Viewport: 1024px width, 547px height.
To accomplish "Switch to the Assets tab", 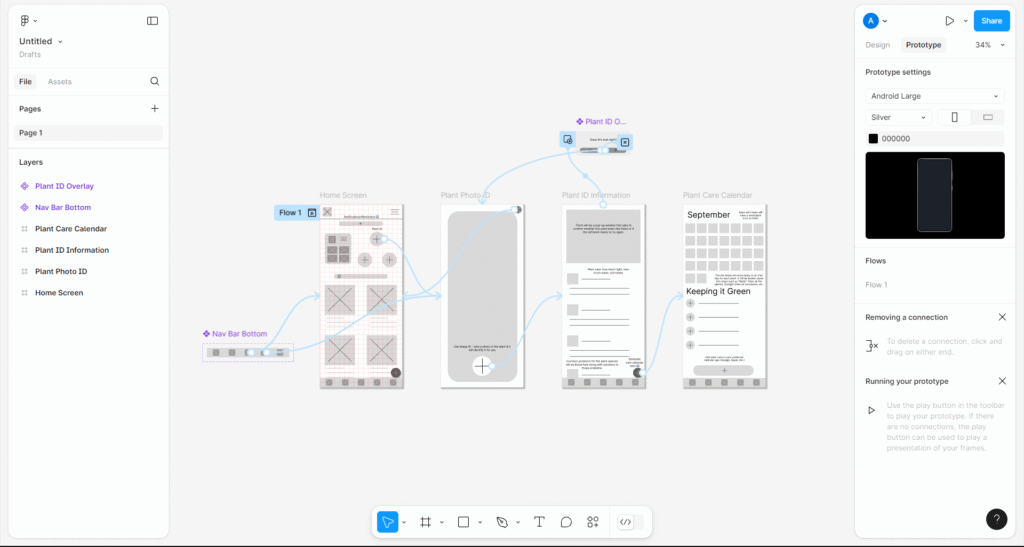I will pyautogui.click(x=60, y=81).
